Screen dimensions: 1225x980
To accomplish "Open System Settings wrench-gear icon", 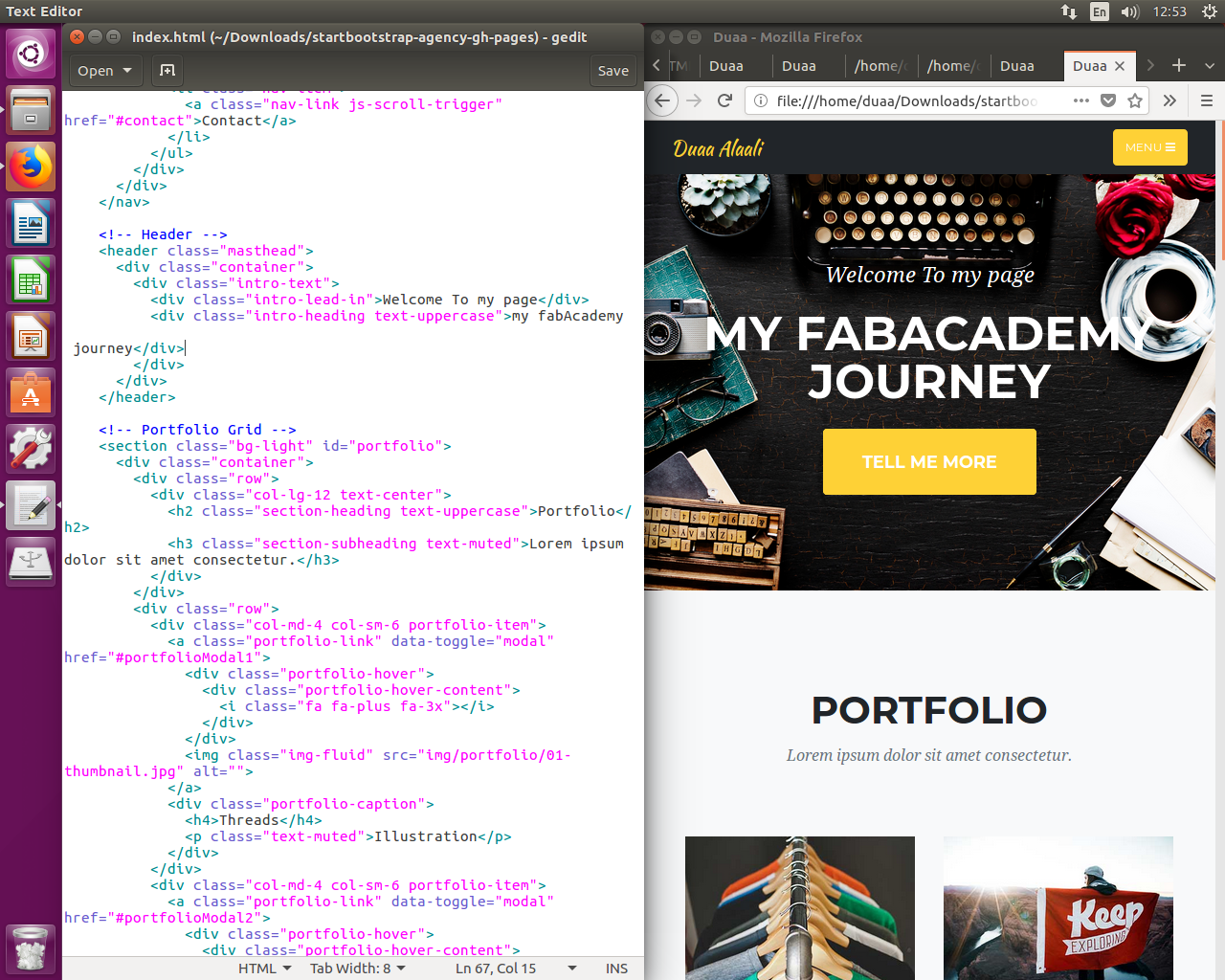I will (x=31, y=450).
